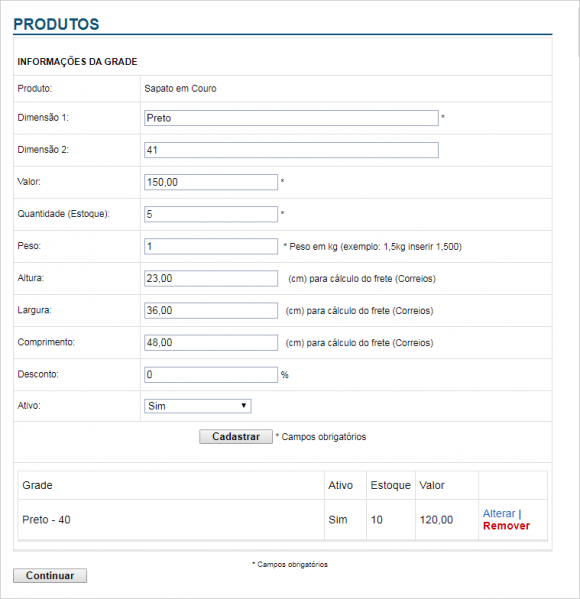580x599 pixels.
Task: Click into the Peso input field
Action: tap(211, 246)
